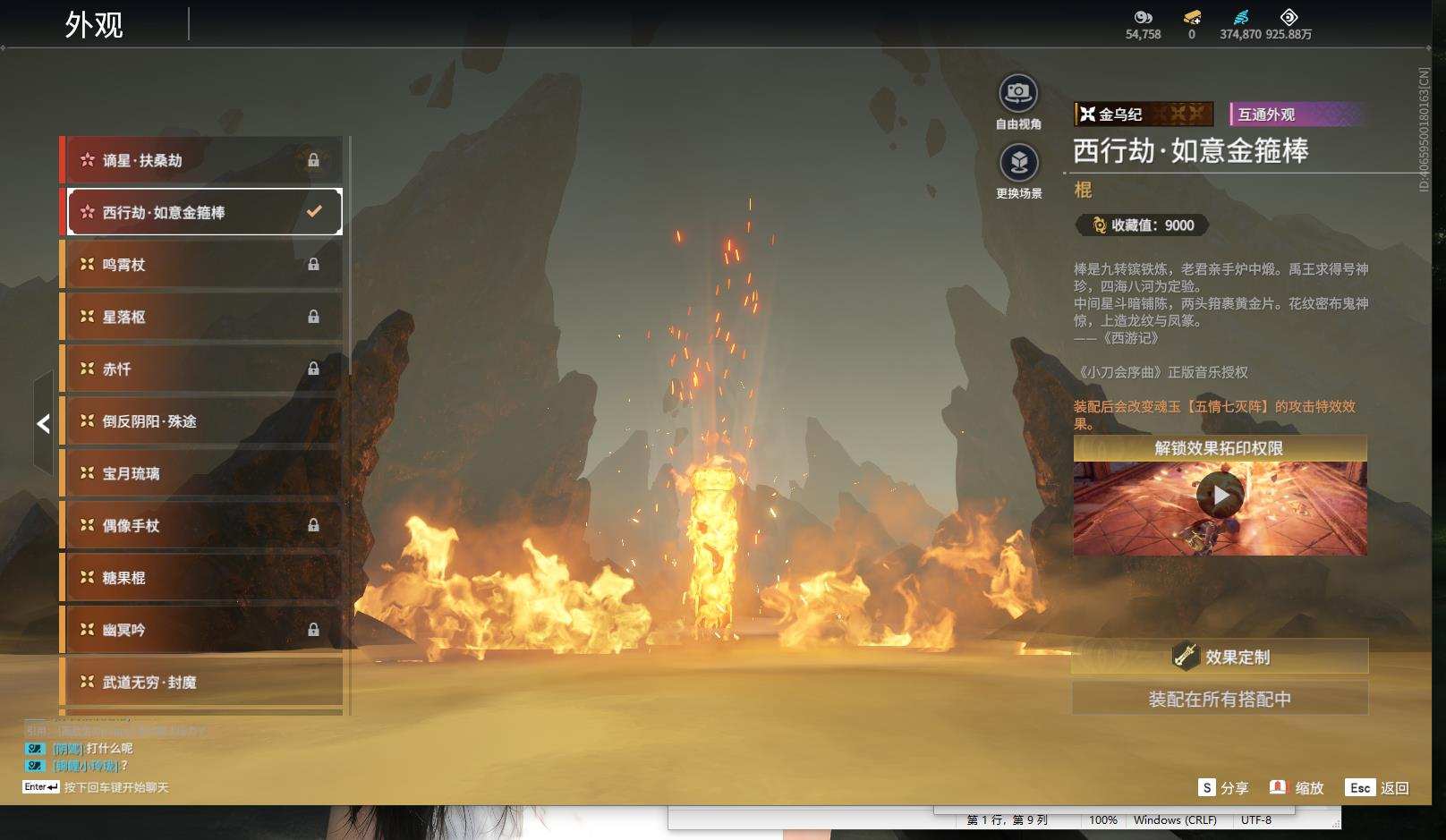Click the Enter key icon in chat
The width and height of the screenshot is (1446, 840).
[41, 787]
